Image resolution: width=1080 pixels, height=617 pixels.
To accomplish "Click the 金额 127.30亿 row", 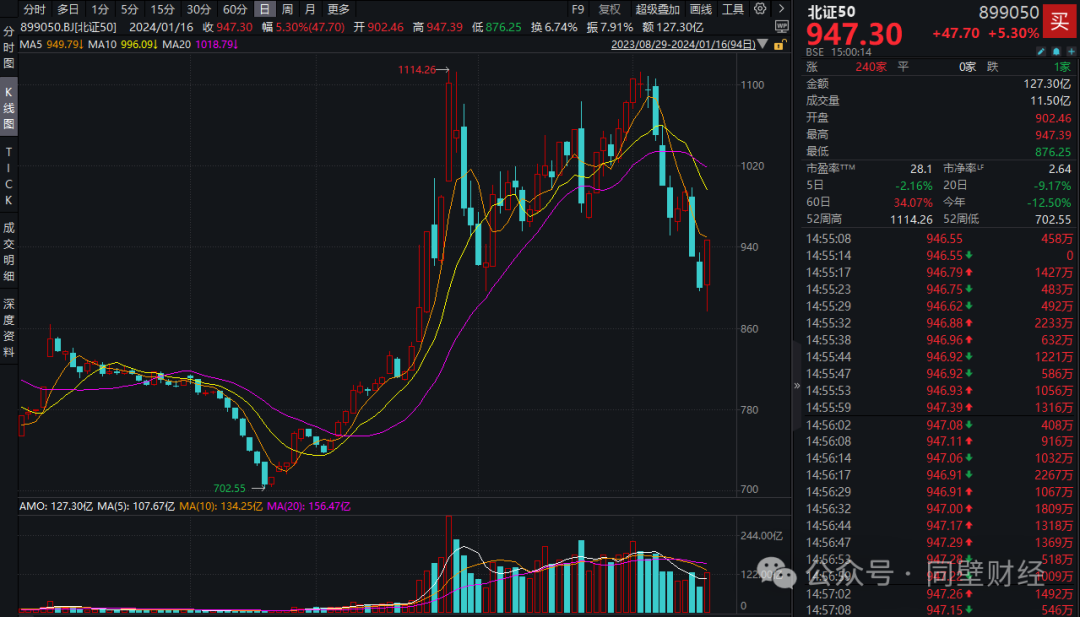I will coord(938,83).
